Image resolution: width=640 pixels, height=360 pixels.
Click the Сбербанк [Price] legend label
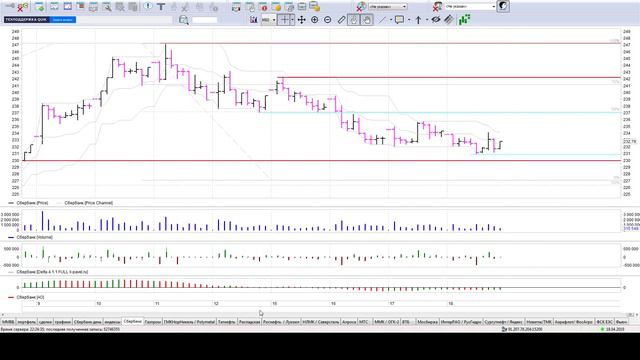click(32, 203)
